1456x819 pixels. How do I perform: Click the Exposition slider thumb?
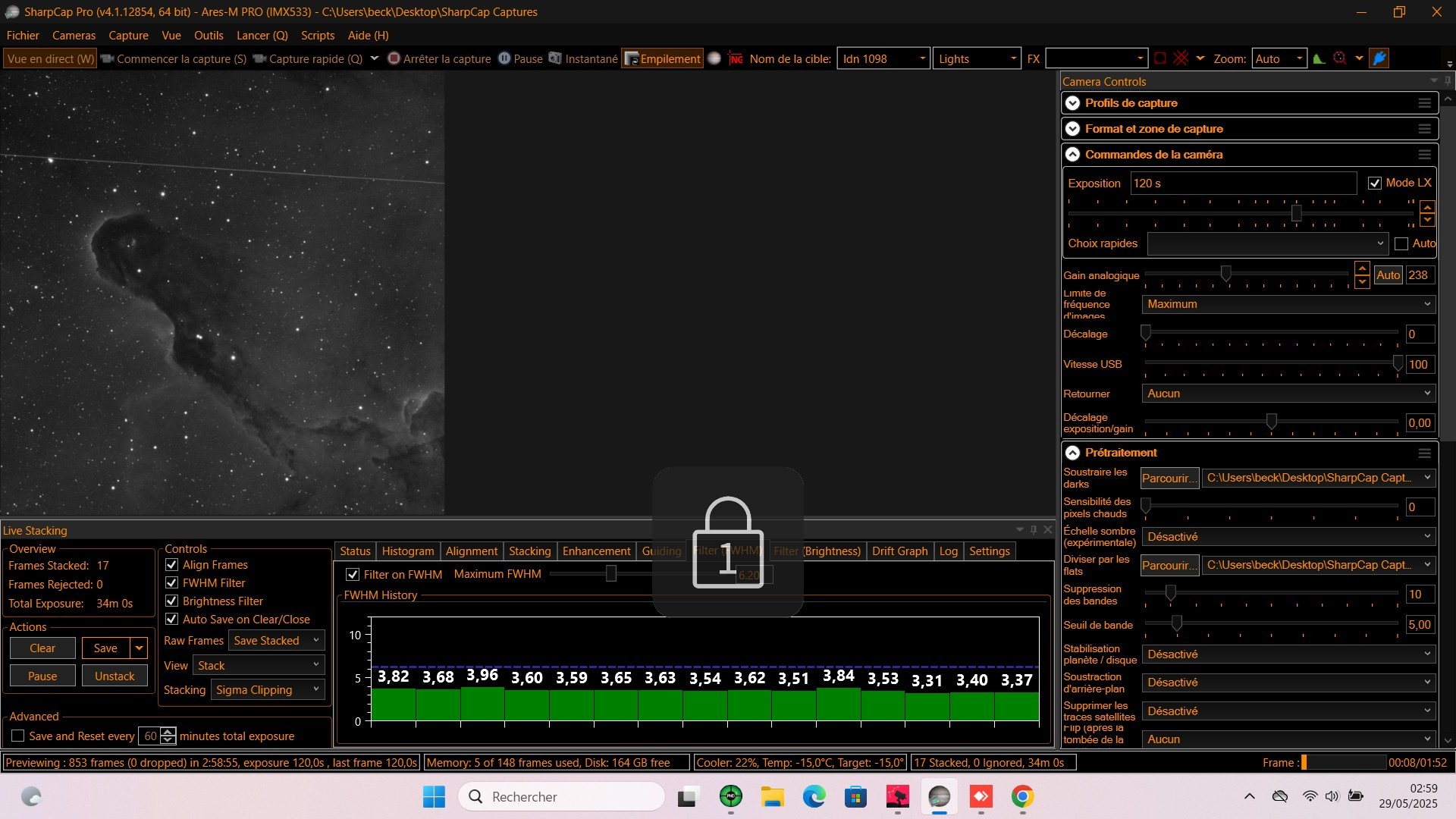[x=1297, y=214]
